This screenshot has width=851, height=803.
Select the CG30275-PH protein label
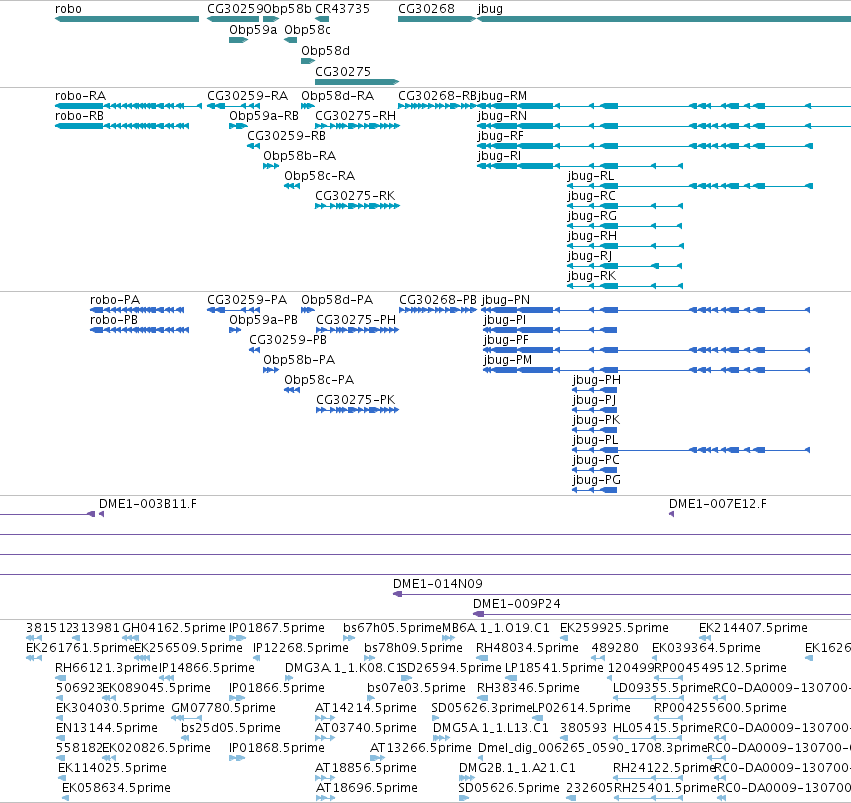click(356, 320)
